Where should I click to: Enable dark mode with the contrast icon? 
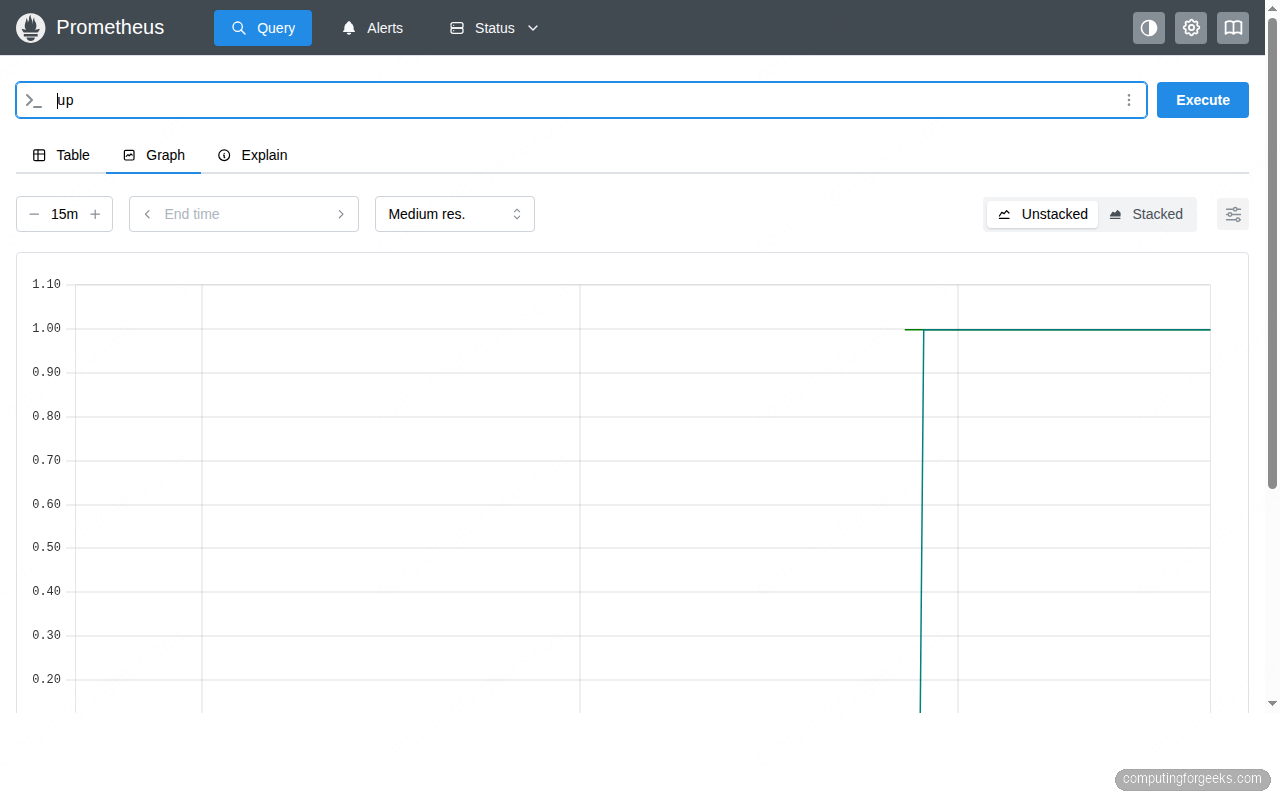click(1148, 28)
